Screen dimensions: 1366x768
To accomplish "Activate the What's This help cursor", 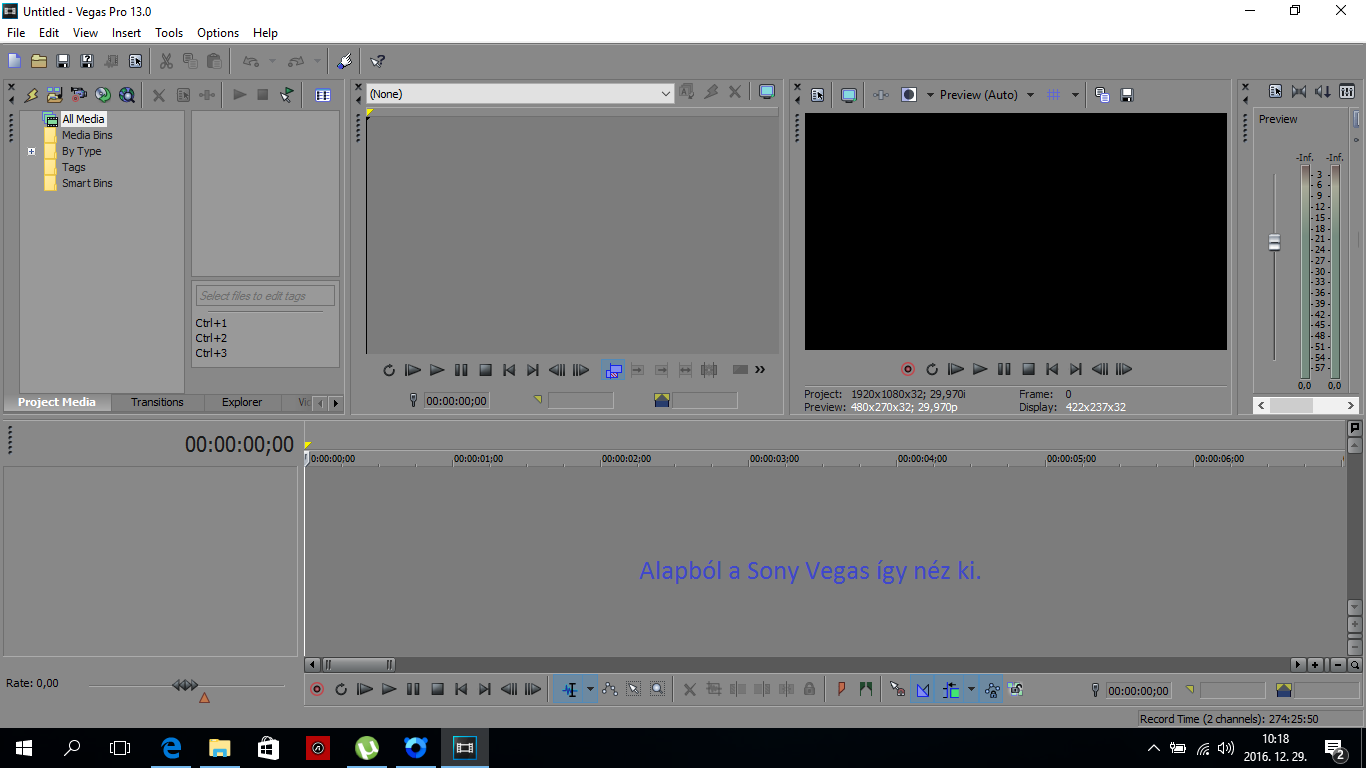I will [377, 61].
